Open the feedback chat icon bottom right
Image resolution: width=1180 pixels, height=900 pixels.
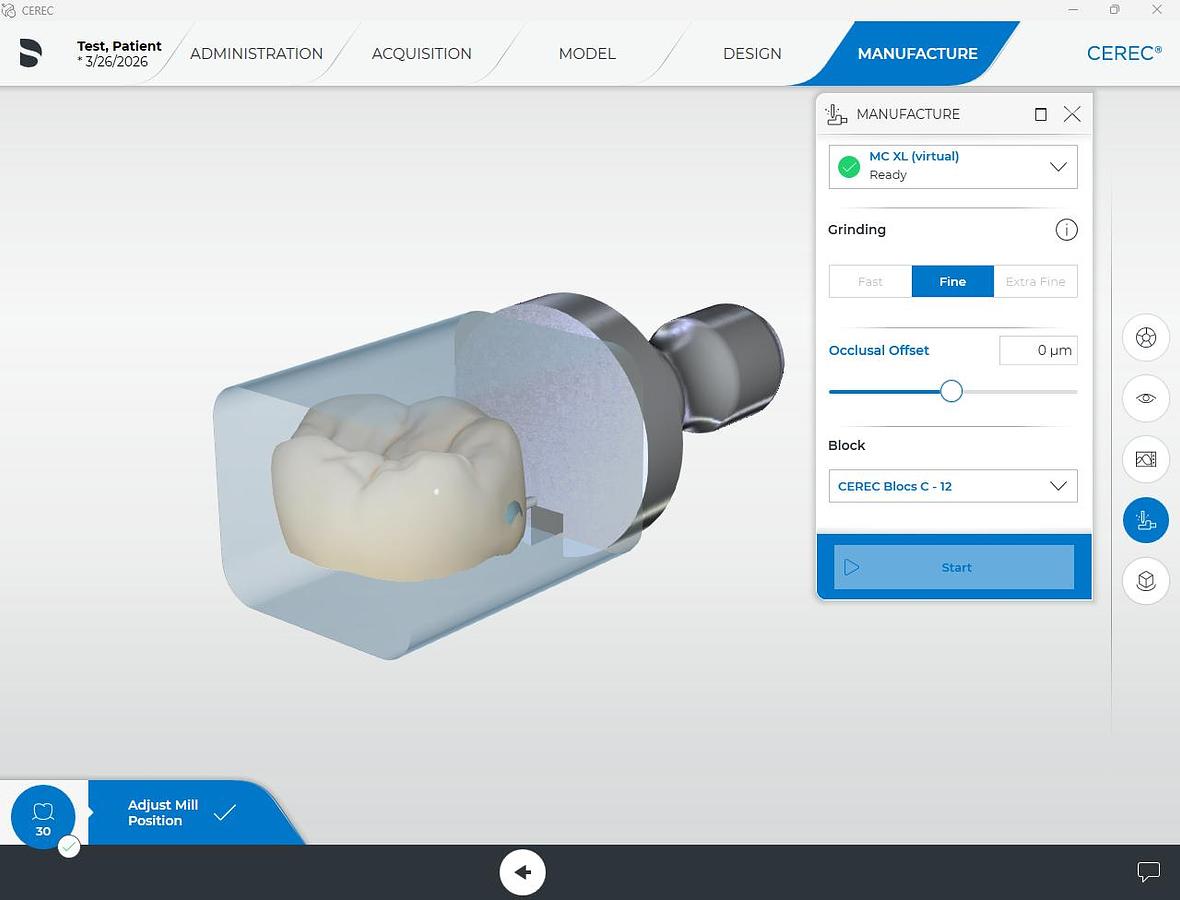click(x=1148, y=871)
